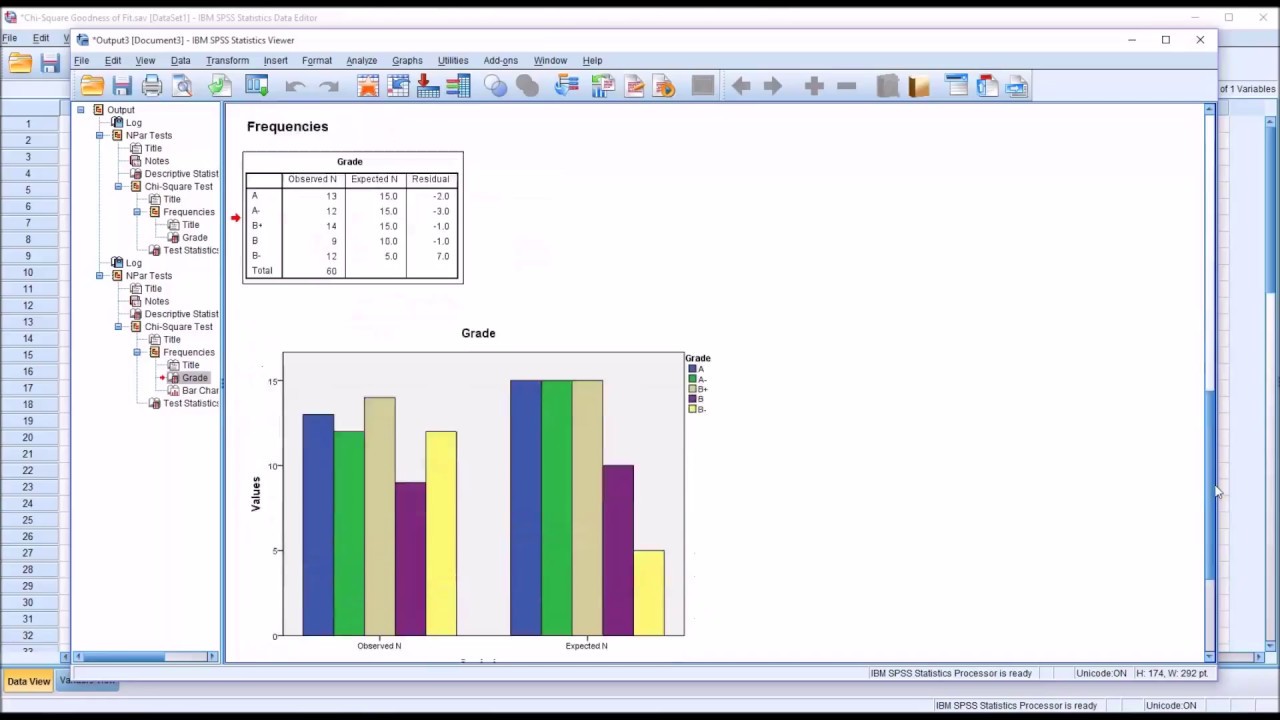Open the Window menu
The height and width of the screenshot is (720, 1280).
tap(550, 60)
